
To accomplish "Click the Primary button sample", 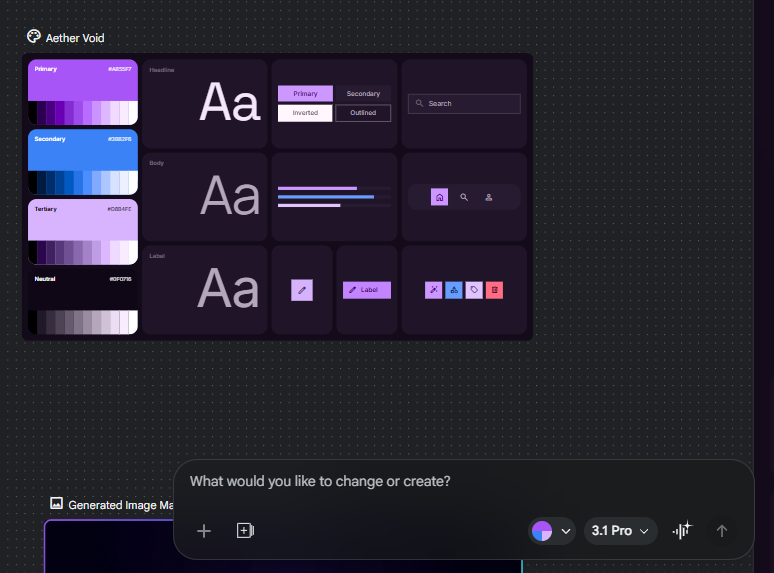I will [305, 94].
